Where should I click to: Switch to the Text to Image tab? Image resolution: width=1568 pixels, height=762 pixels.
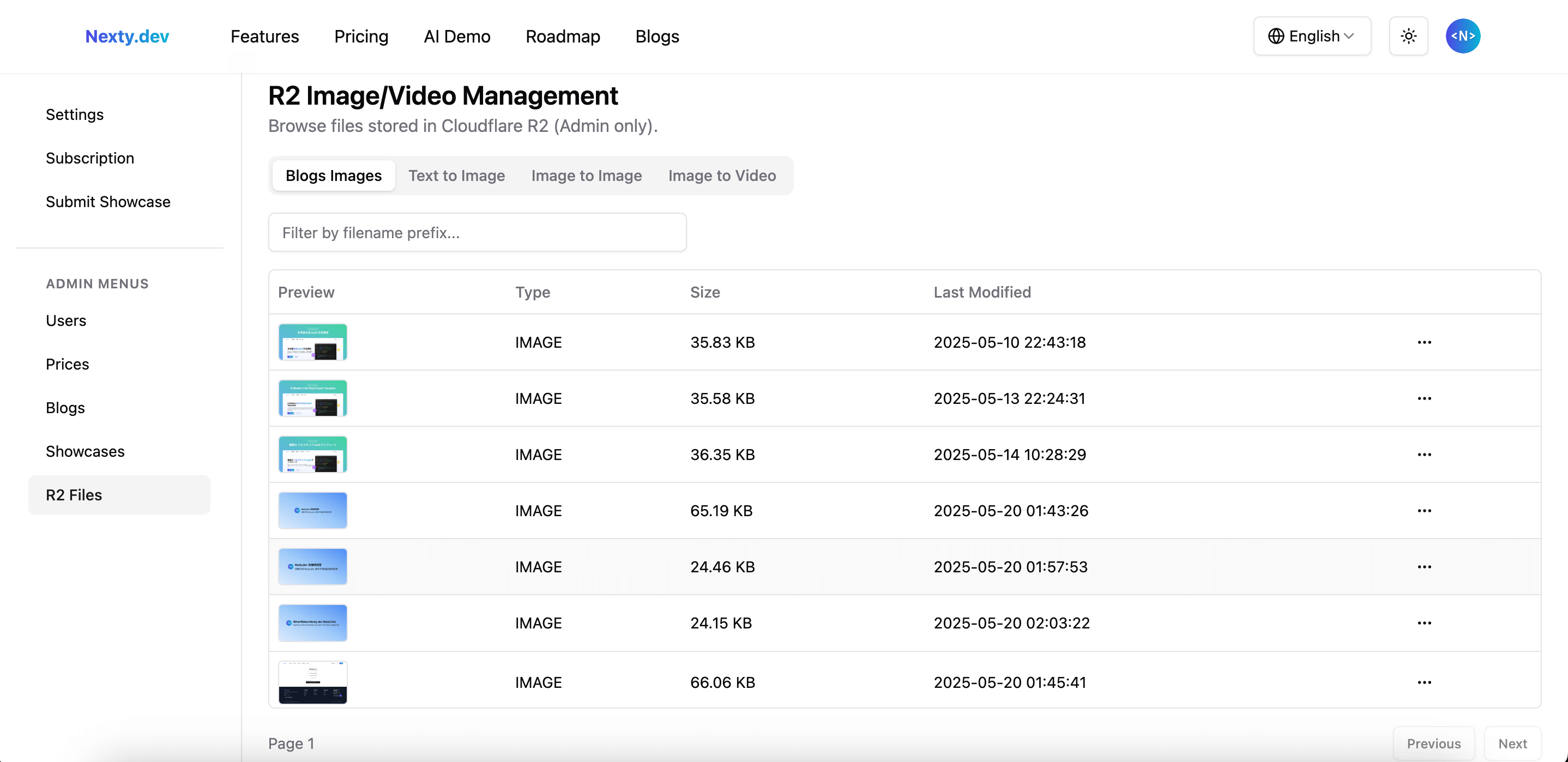pos(456,176)
